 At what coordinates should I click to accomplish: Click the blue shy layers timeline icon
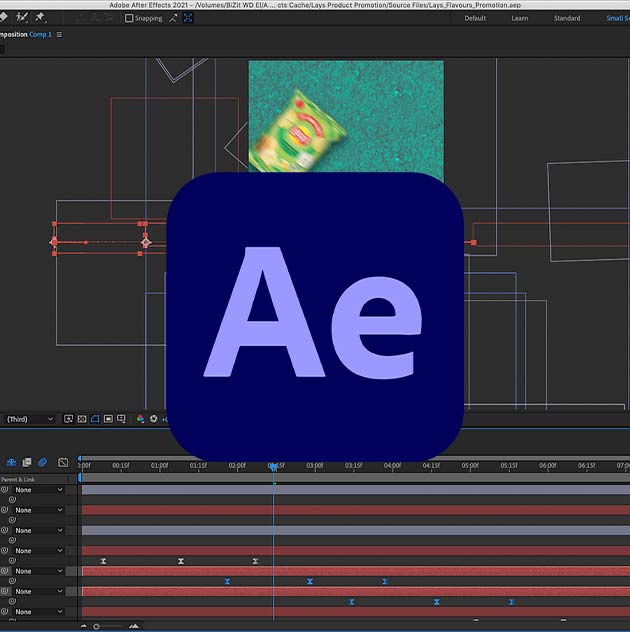tap(12, 463)
